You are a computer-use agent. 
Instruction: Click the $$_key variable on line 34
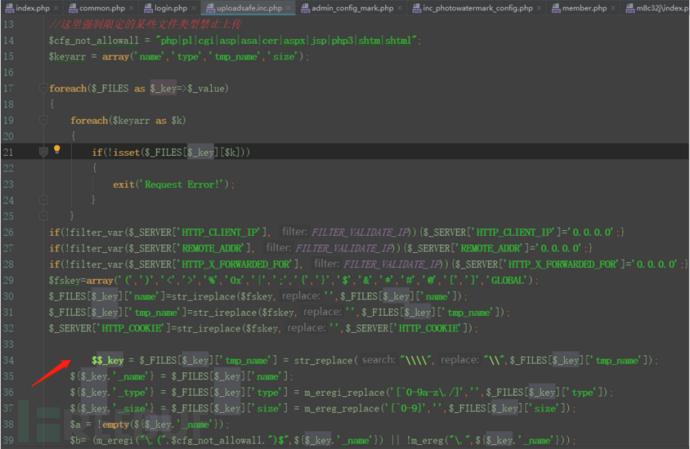[108, 360]
